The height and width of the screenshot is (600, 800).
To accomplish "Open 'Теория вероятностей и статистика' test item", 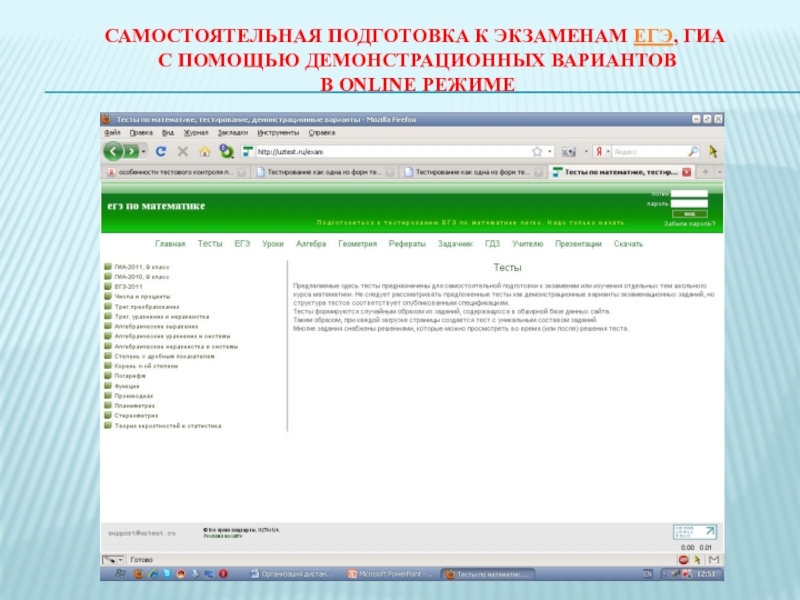I will click(168, 426).
